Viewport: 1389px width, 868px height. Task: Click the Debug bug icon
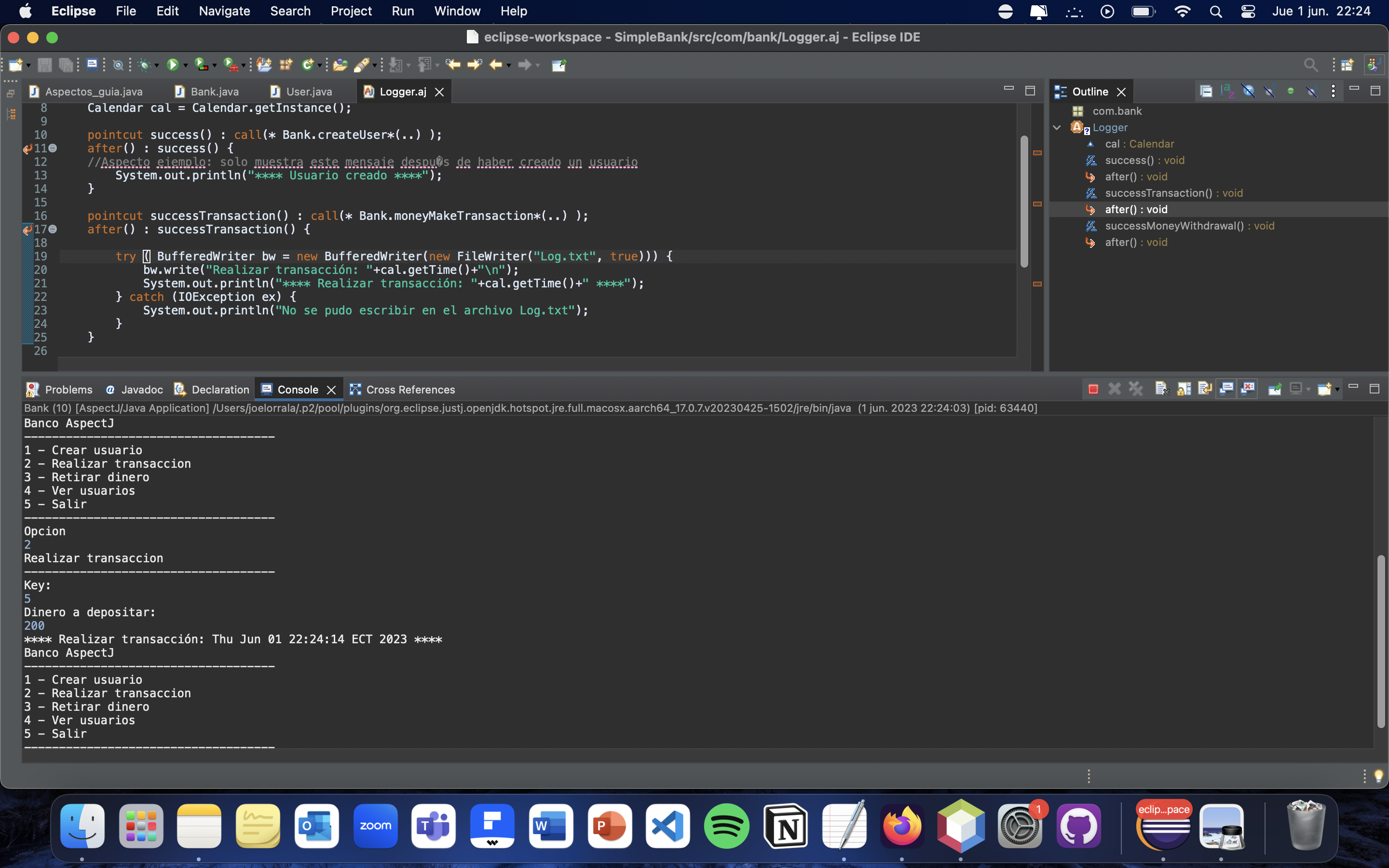pos(144,65)
